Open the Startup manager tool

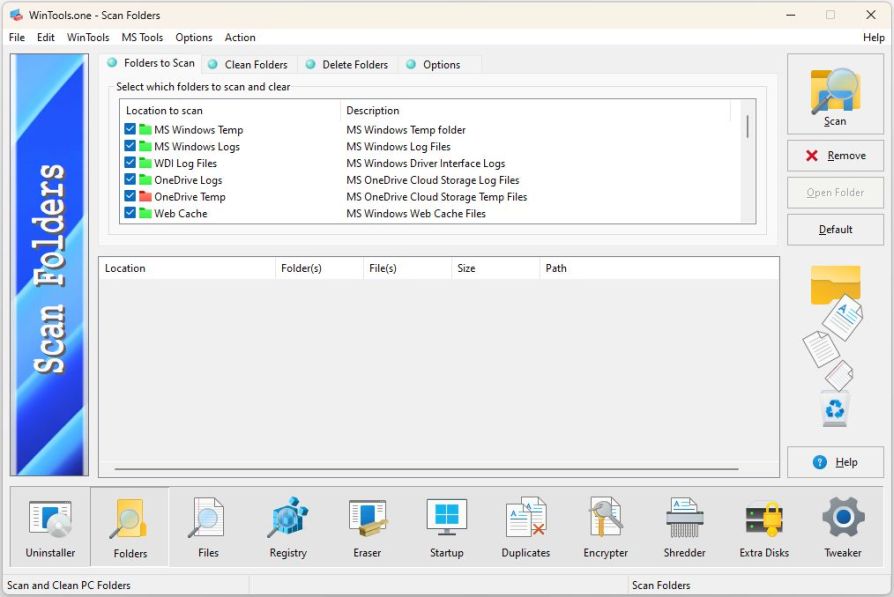(446, 527)
